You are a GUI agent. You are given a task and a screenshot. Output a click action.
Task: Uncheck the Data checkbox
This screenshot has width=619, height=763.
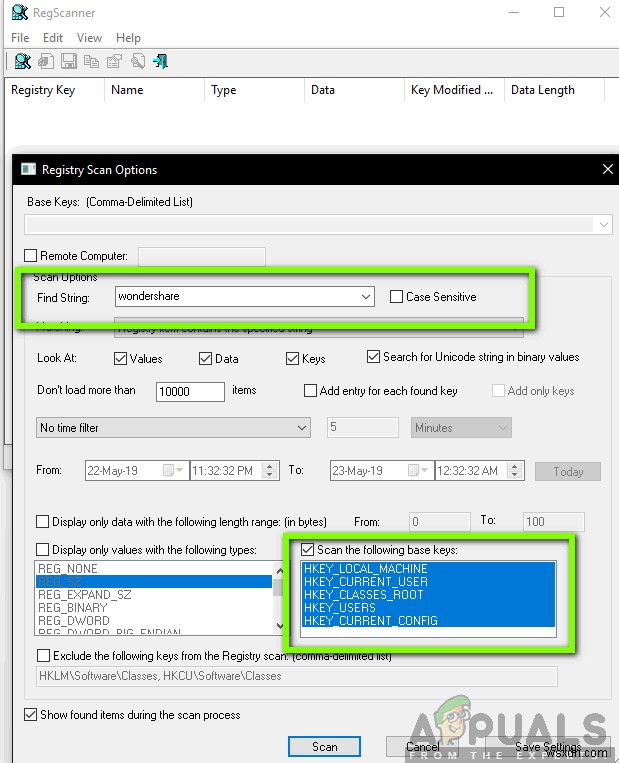coord(205,359)
